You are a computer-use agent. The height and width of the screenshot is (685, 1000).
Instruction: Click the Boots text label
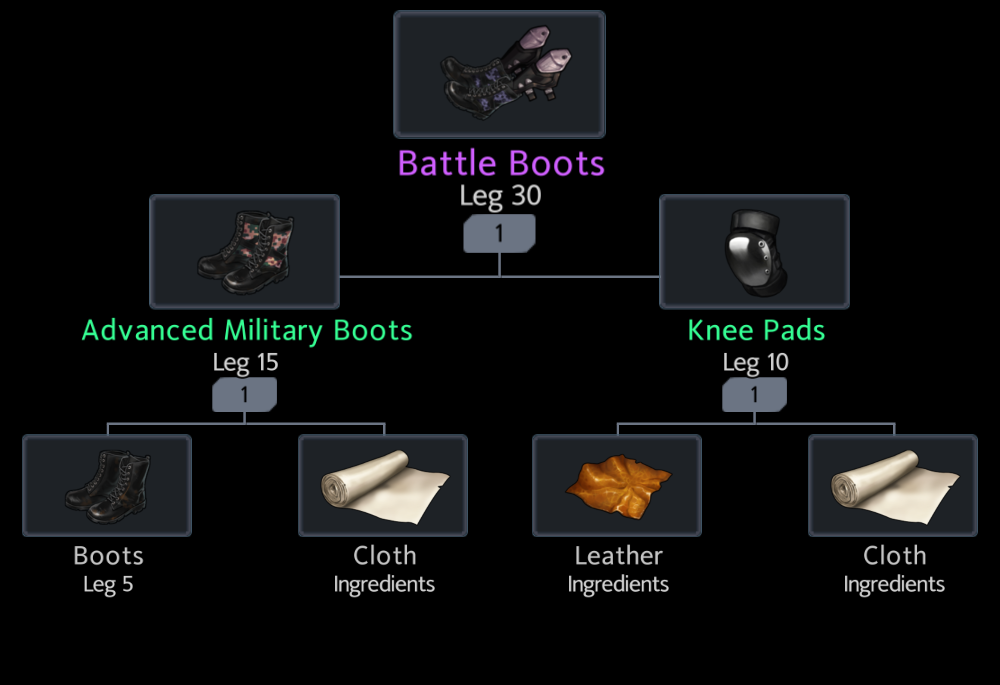(108, 556)
